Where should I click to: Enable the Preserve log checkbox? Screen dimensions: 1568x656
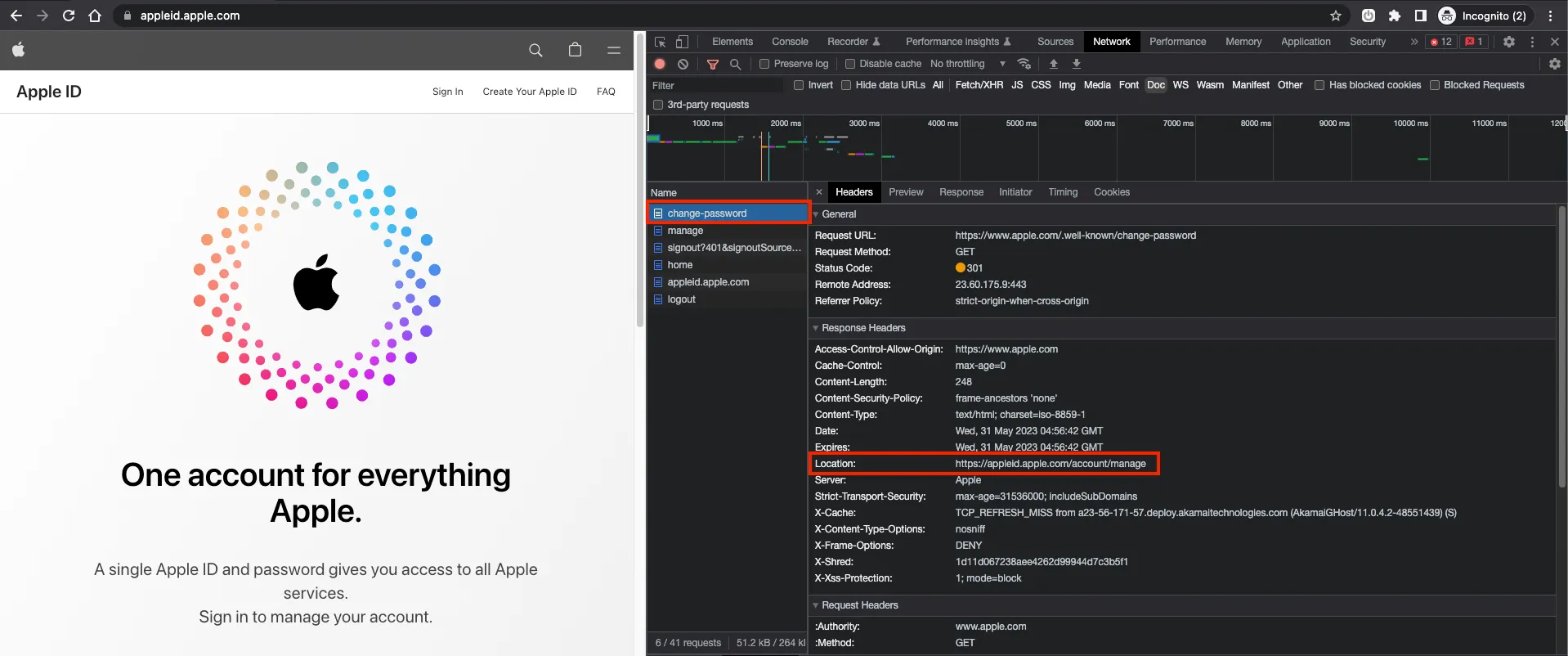[764, 64]
